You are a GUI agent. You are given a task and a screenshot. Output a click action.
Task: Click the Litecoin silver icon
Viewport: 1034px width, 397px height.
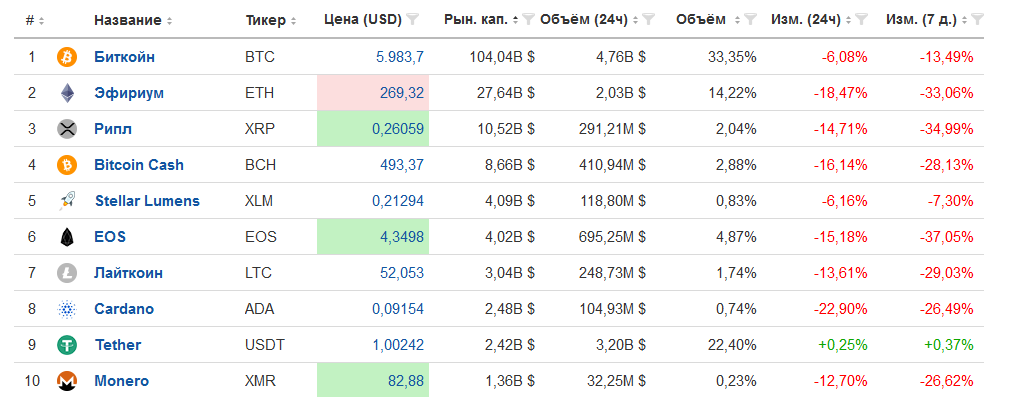pos(67,272)
